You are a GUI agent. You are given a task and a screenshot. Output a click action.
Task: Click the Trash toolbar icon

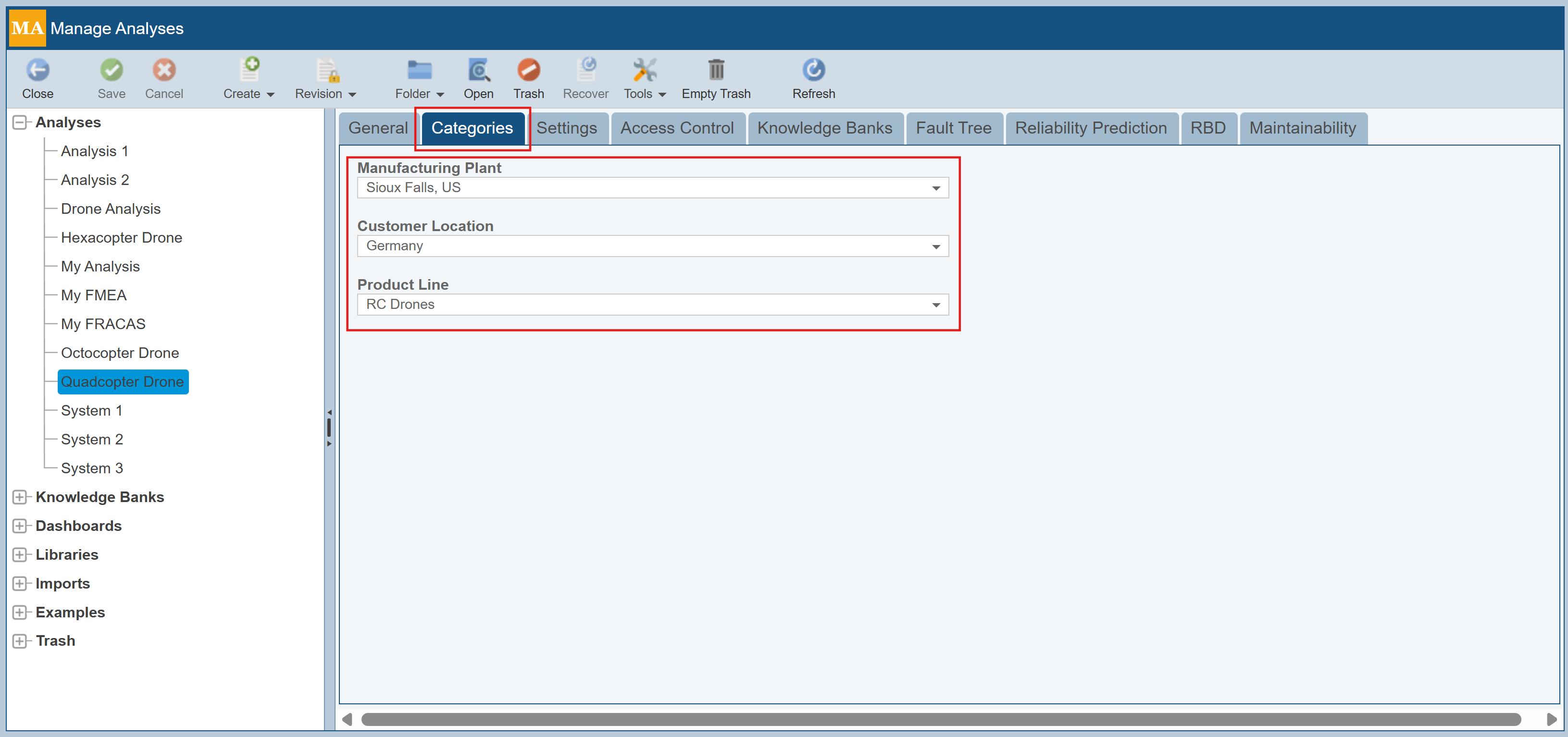[x=528, y=70]
